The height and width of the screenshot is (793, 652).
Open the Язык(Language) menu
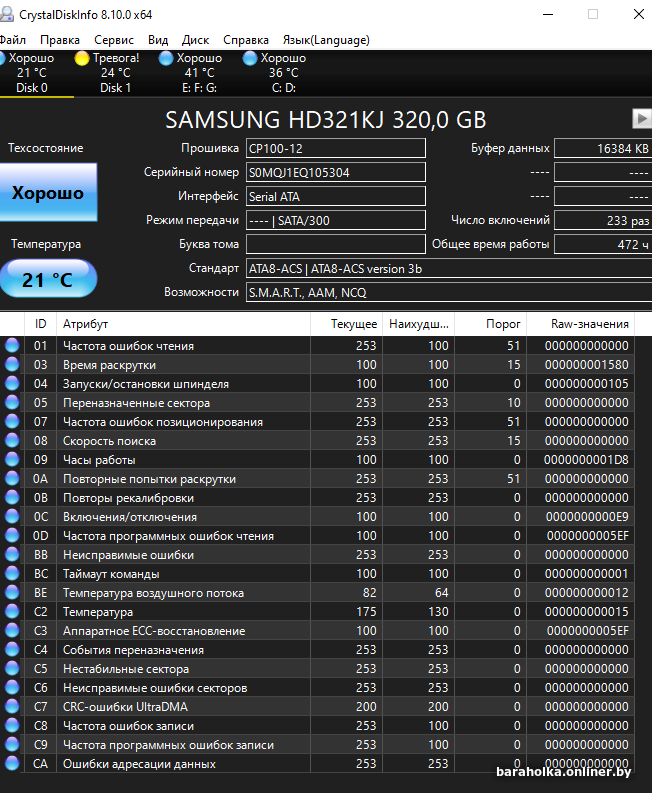click(326, 40)
